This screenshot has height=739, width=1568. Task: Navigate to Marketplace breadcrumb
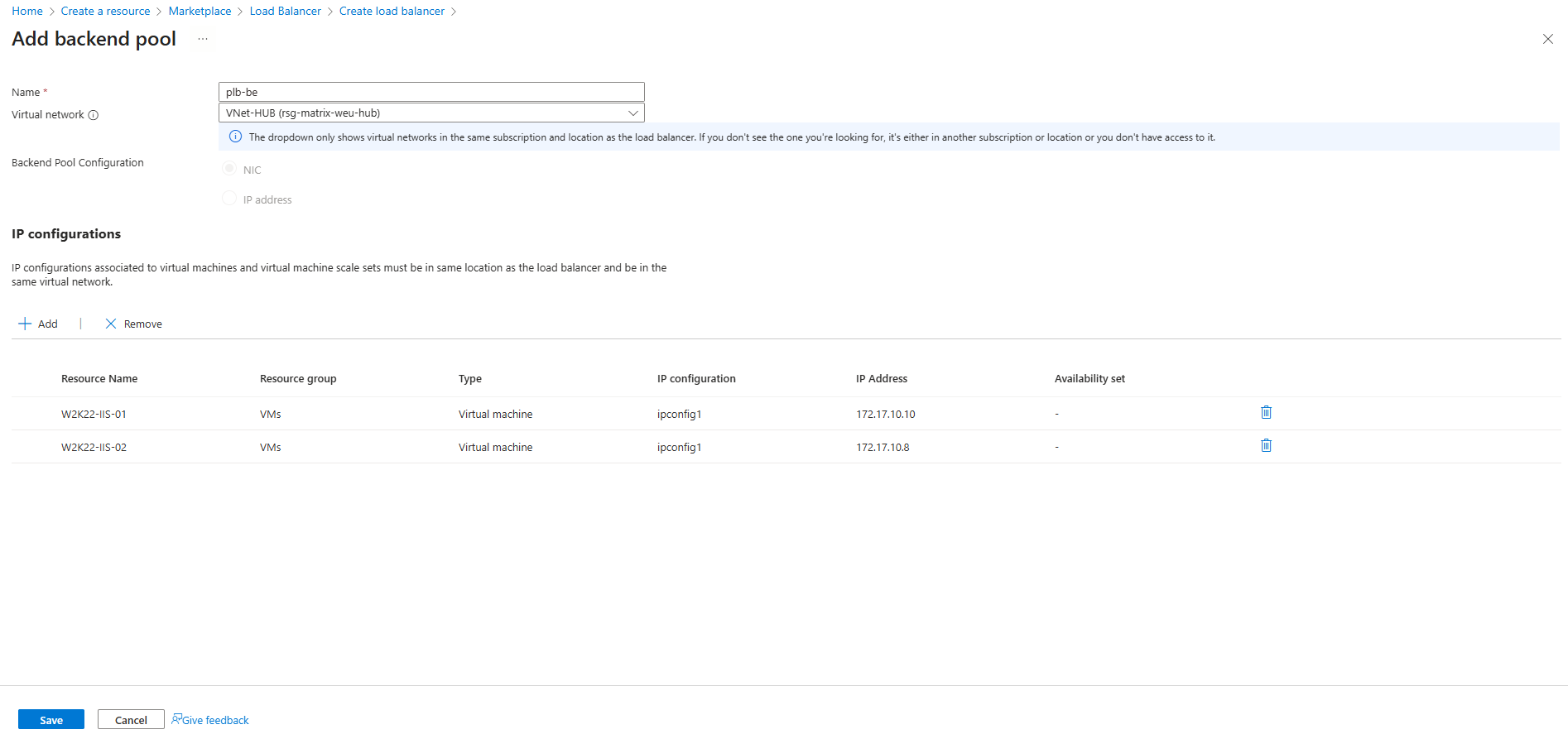(200, 11)
